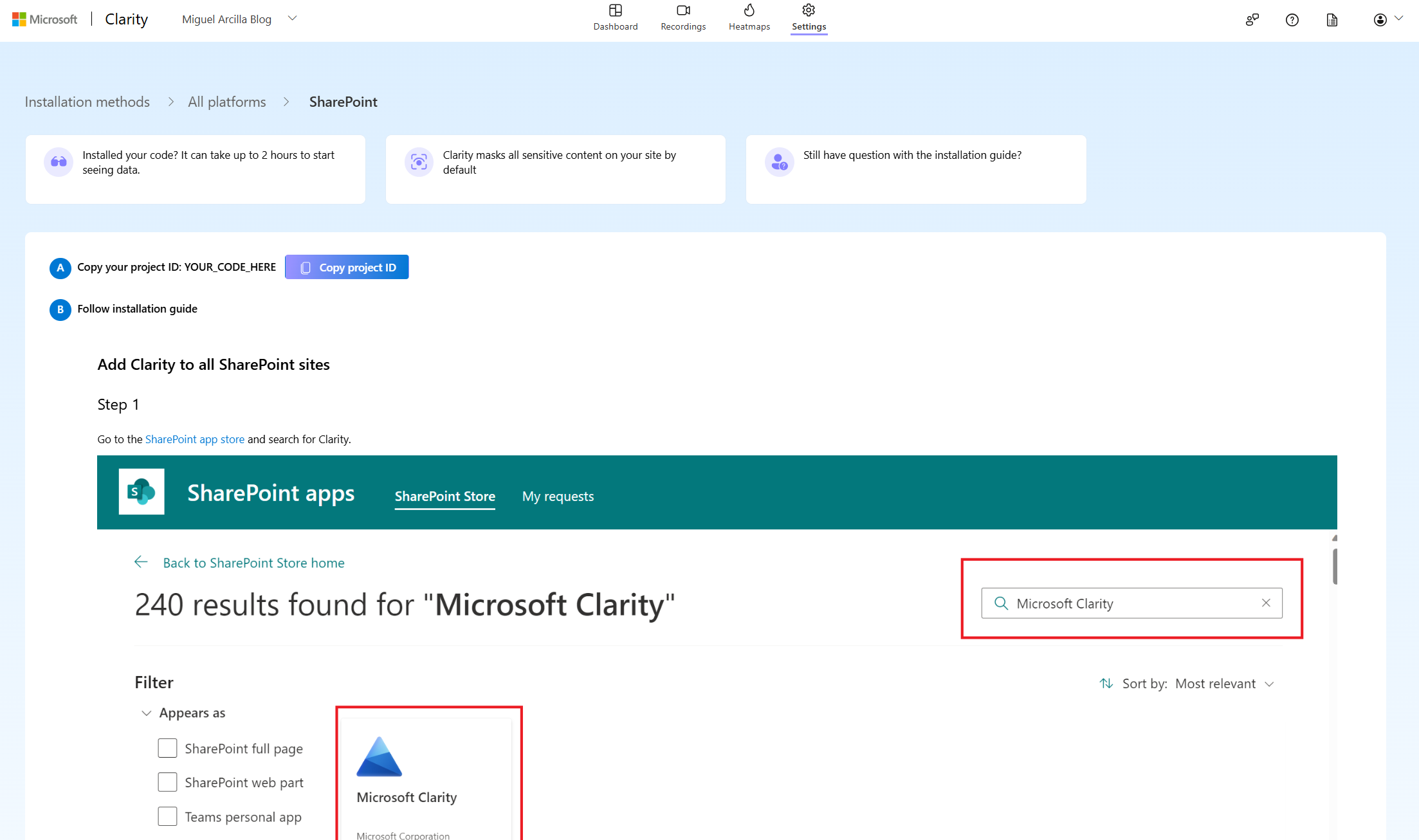The width and height of the screenshot is (1419, 840).
Task: Click the SharePoint apps logo icon
Action: (142, 491)
